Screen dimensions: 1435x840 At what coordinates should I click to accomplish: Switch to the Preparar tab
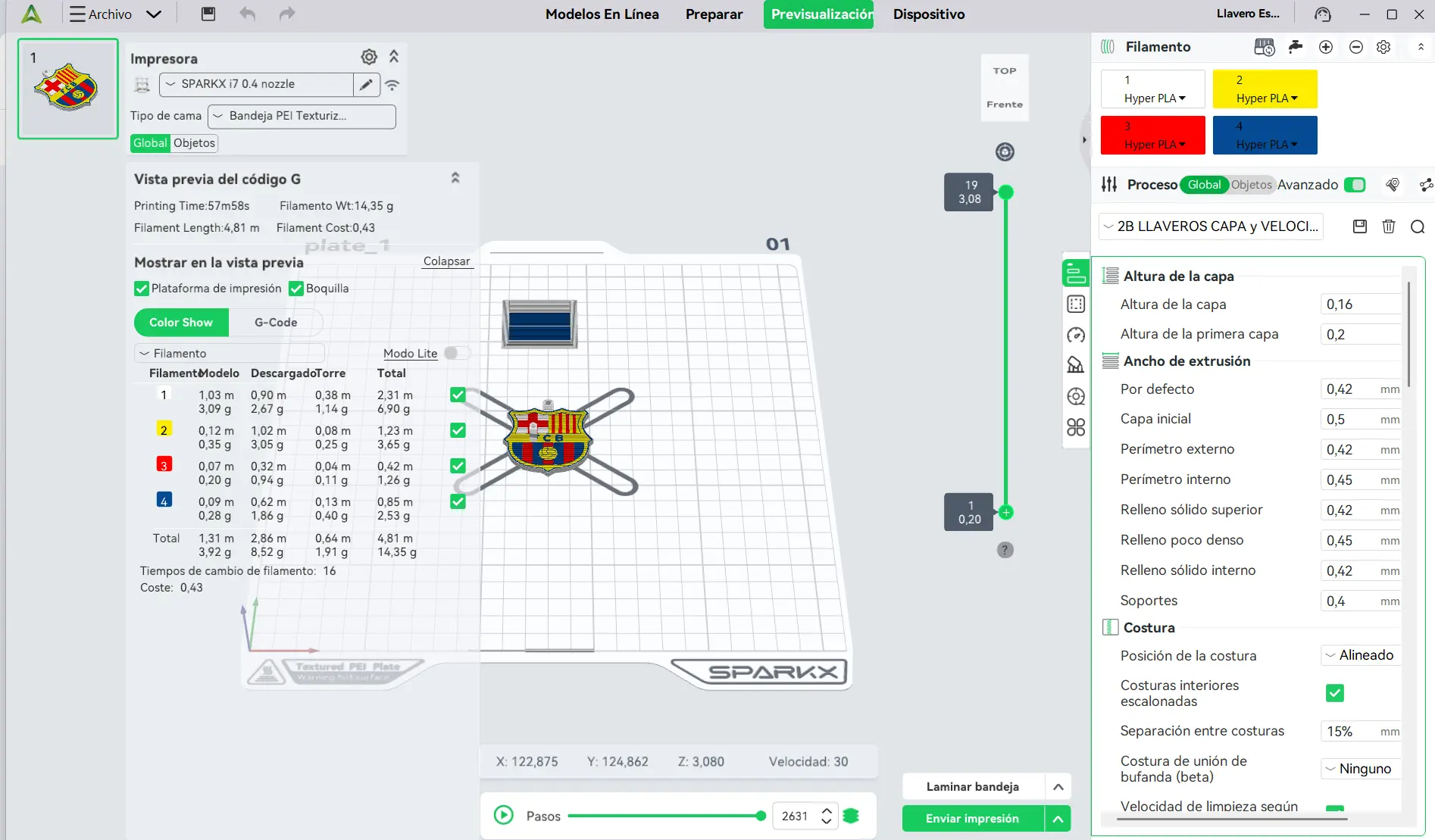tap(714, 14)
